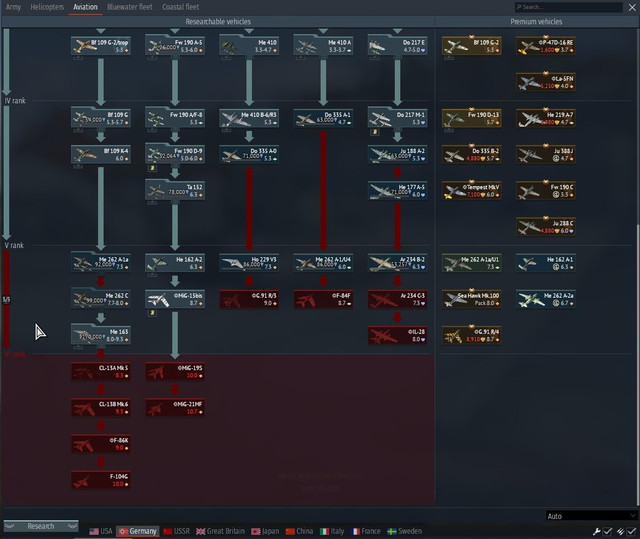The image size is (640, 539).
Task: Click the Search input field
Action: tap(569, 7)
